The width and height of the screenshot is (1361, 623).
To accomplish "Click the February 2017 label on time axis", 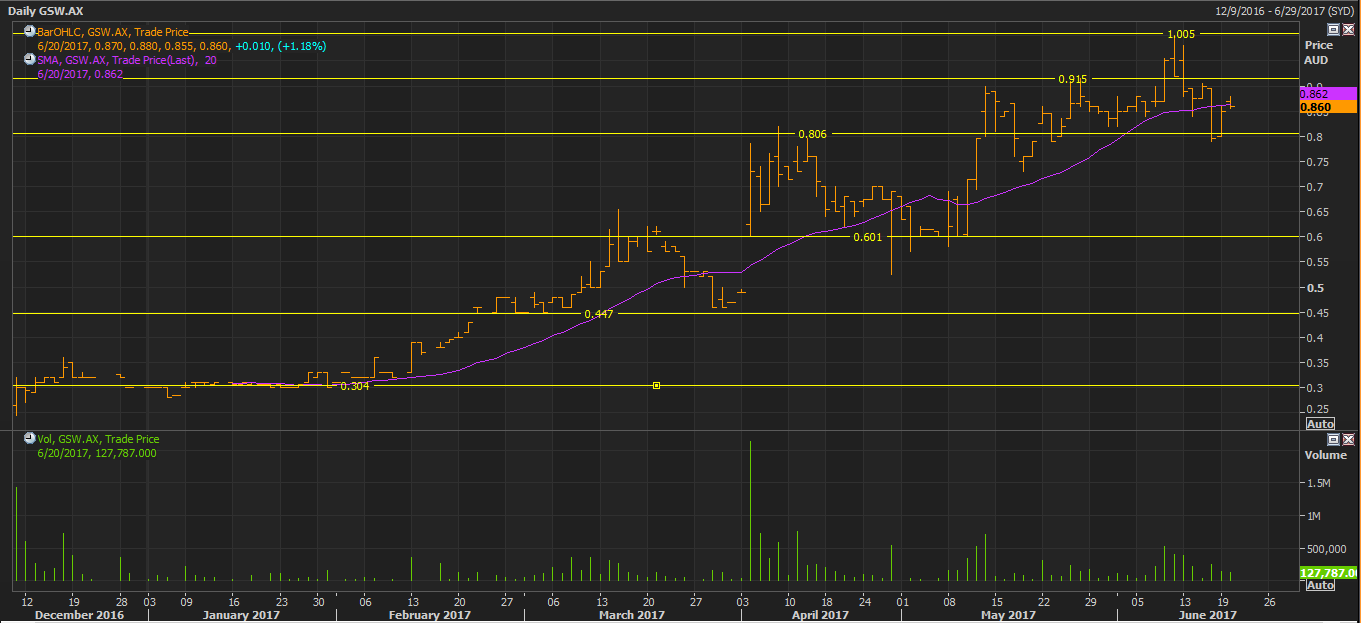I will pyautogui.click(x=430, y=615).
